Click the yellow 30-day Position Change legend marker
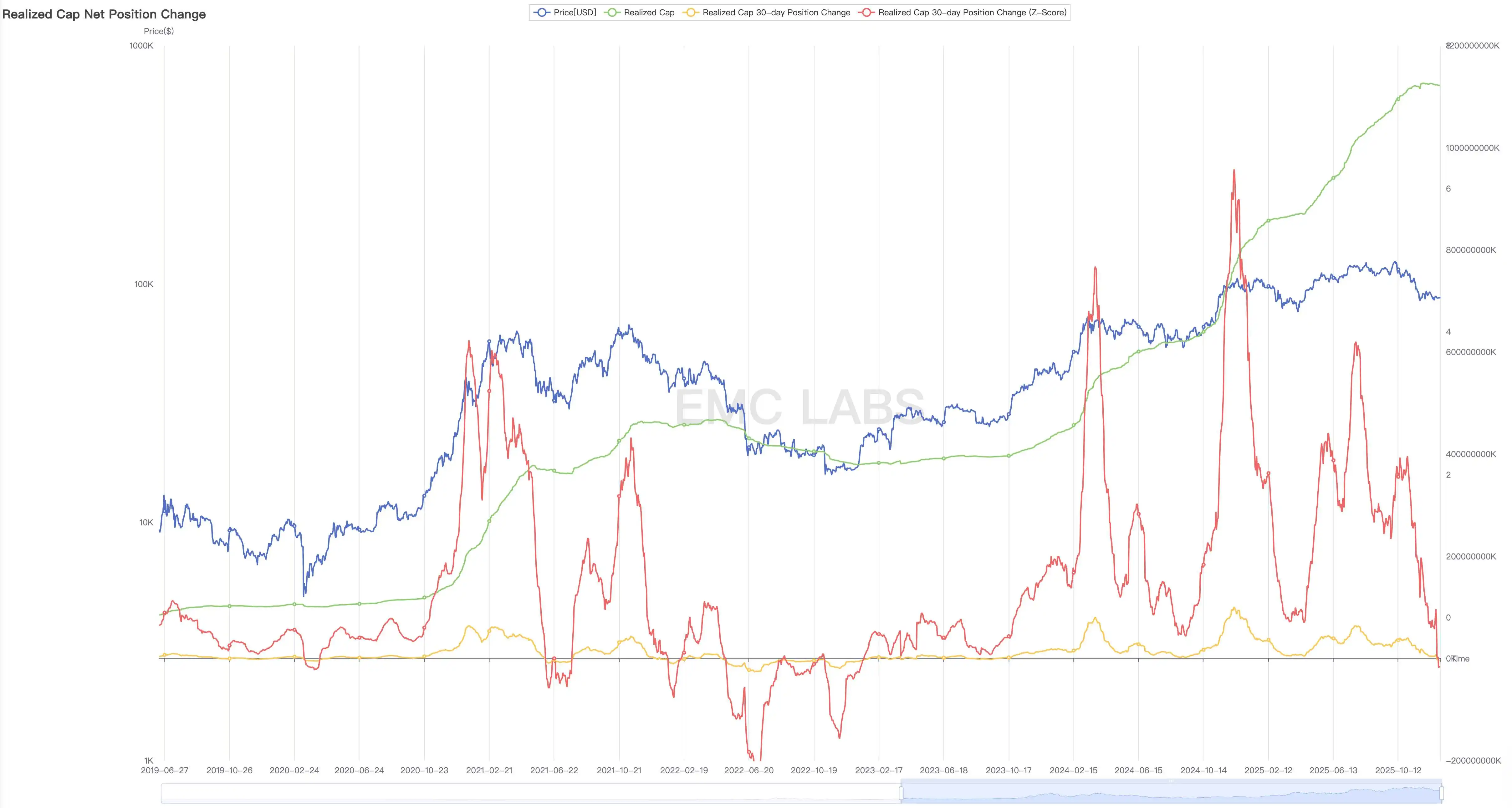The height and width of the screenshot is (808, 1512). tap(690, 12)
